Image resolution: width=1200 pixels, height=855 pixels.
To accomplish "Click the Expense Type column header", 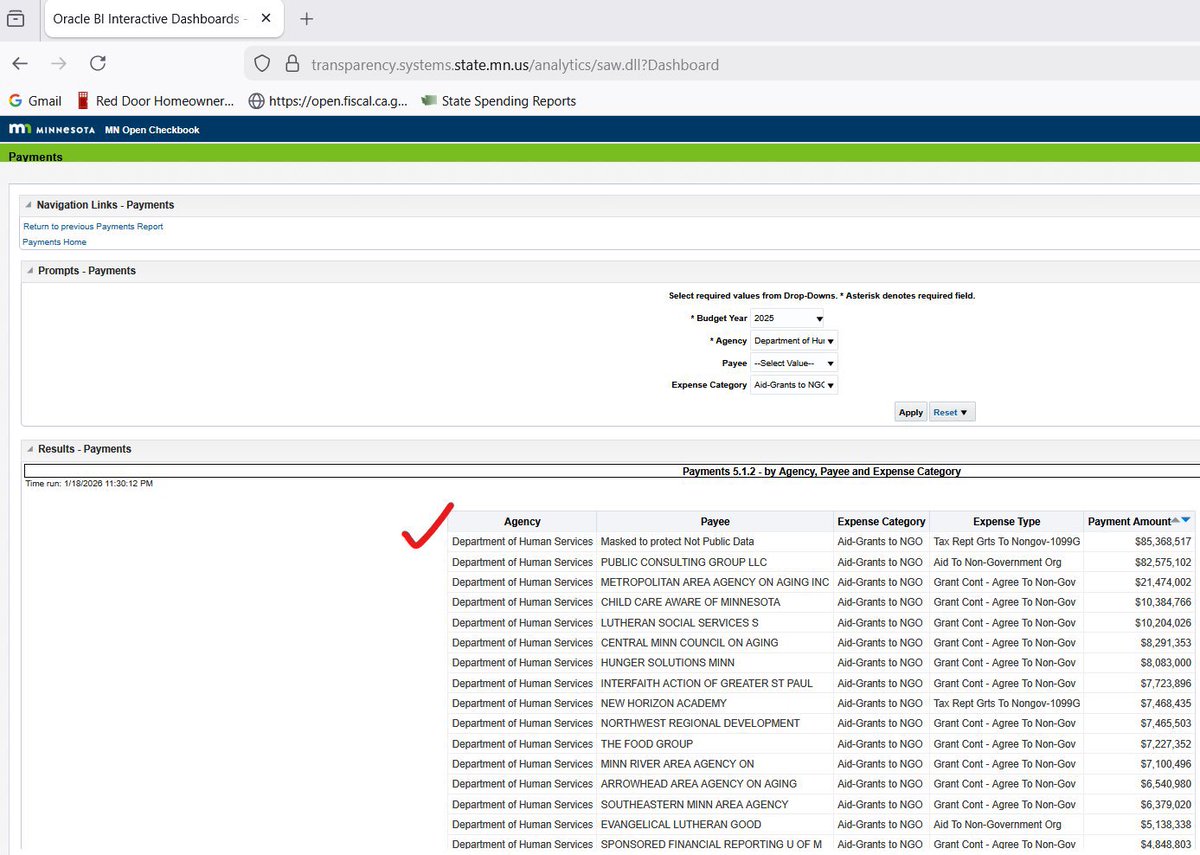I will pos(1006,521).
